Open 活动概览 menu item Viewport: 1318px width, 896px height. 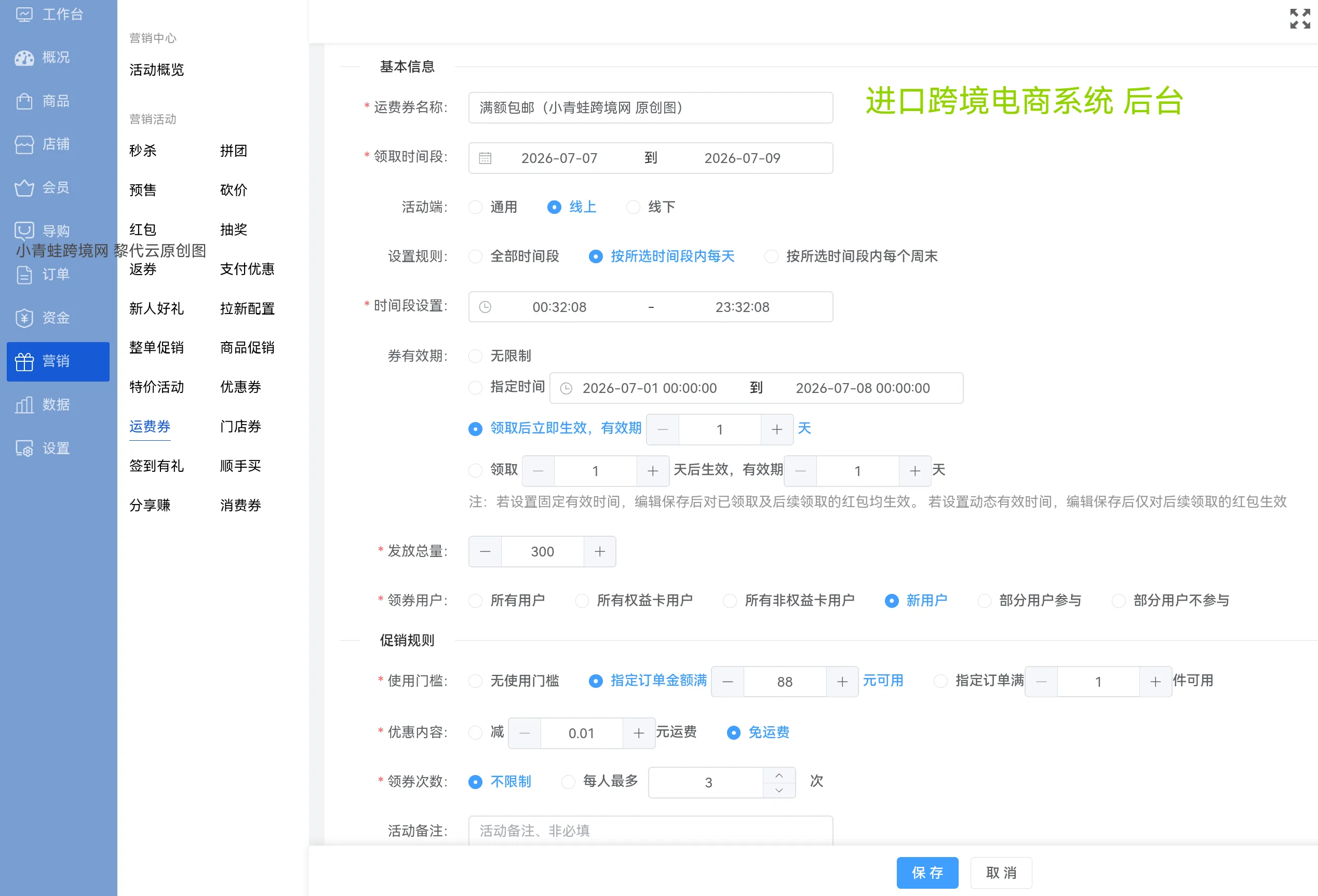(x=156, y=70)
